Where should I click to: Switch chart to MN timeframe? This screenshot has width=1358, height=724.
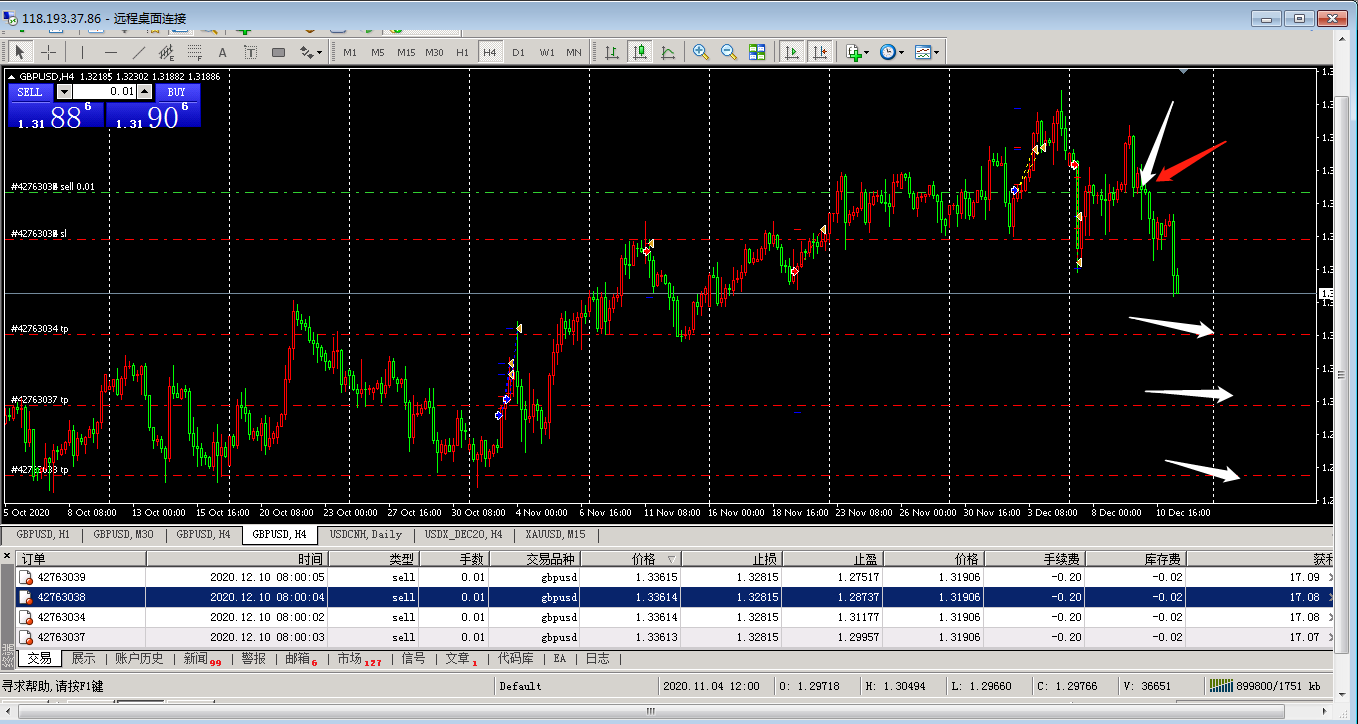point(574,52)
